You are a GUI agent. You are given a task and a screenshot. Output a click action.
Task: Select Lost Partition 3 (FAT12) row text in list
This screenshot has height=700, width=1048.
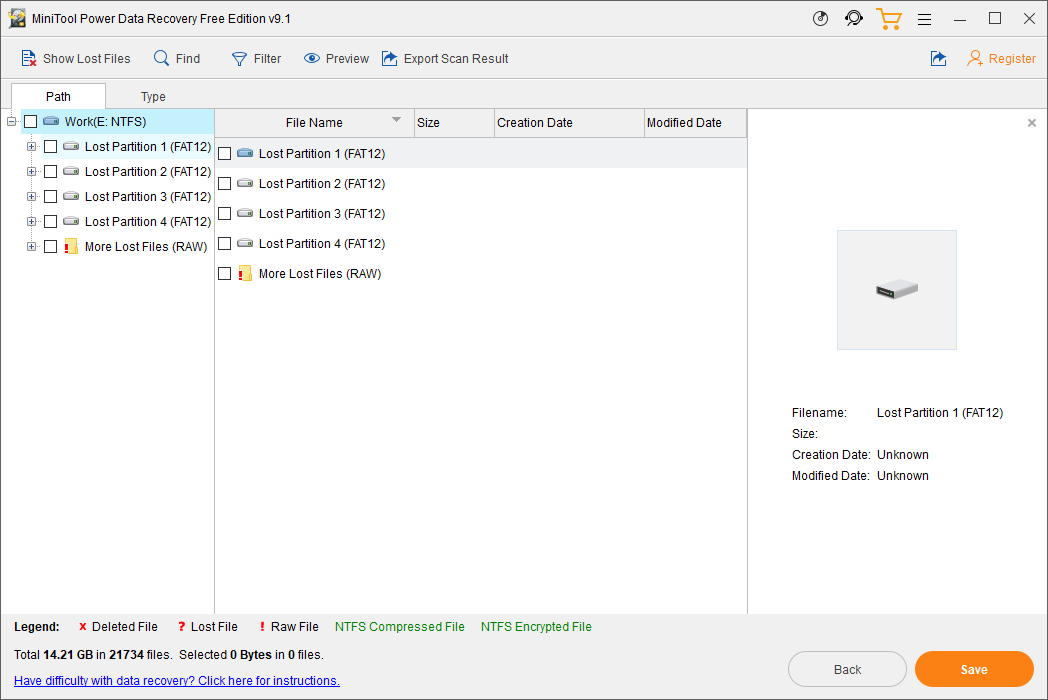[x=322, y=213]
